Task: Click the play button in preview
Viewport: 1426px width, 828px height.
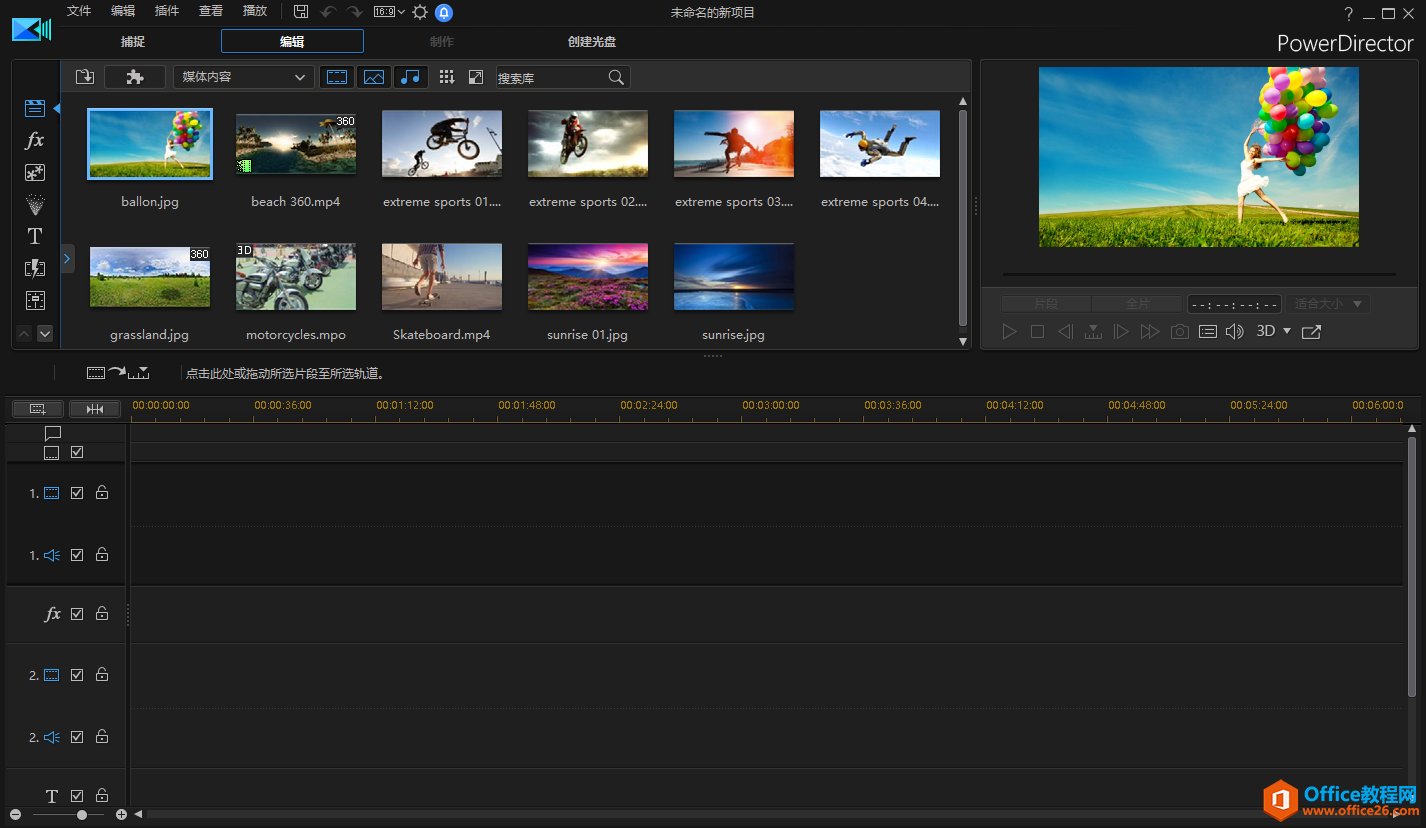Action: point(1009,331)
